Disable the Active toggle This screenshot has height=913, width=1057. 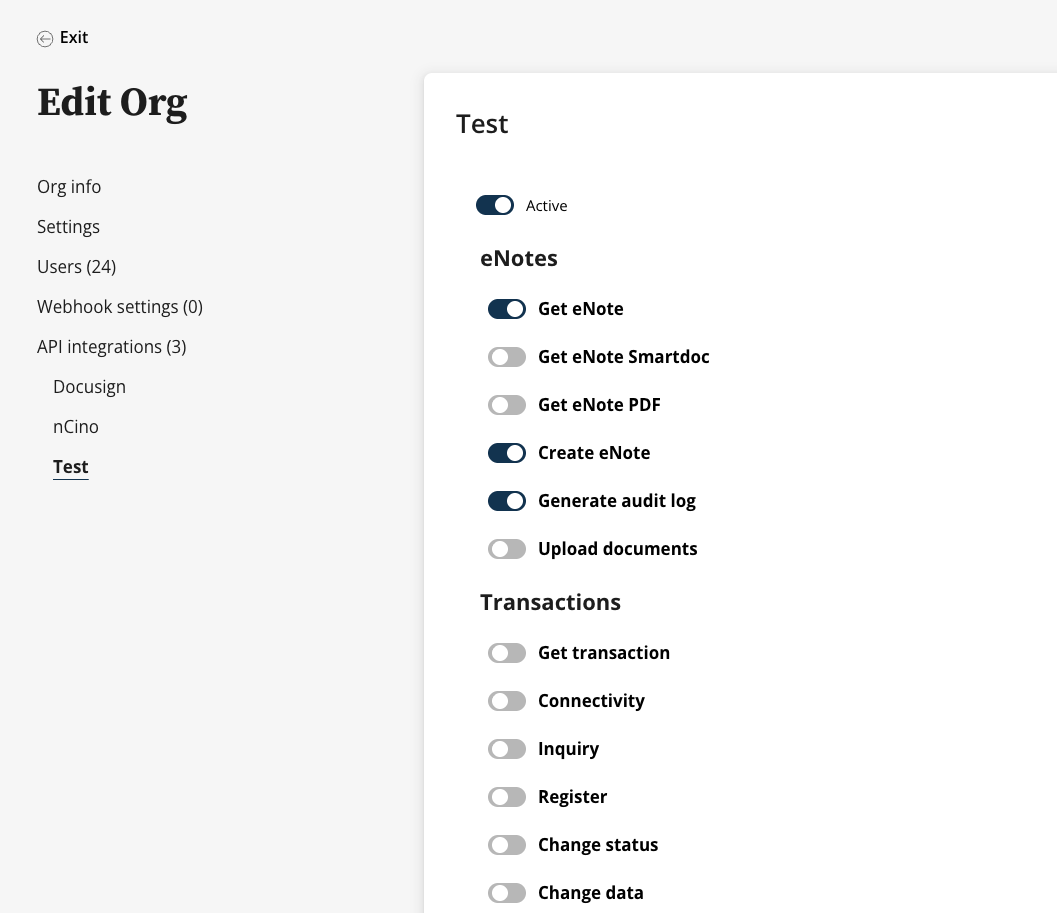[495, 205]
